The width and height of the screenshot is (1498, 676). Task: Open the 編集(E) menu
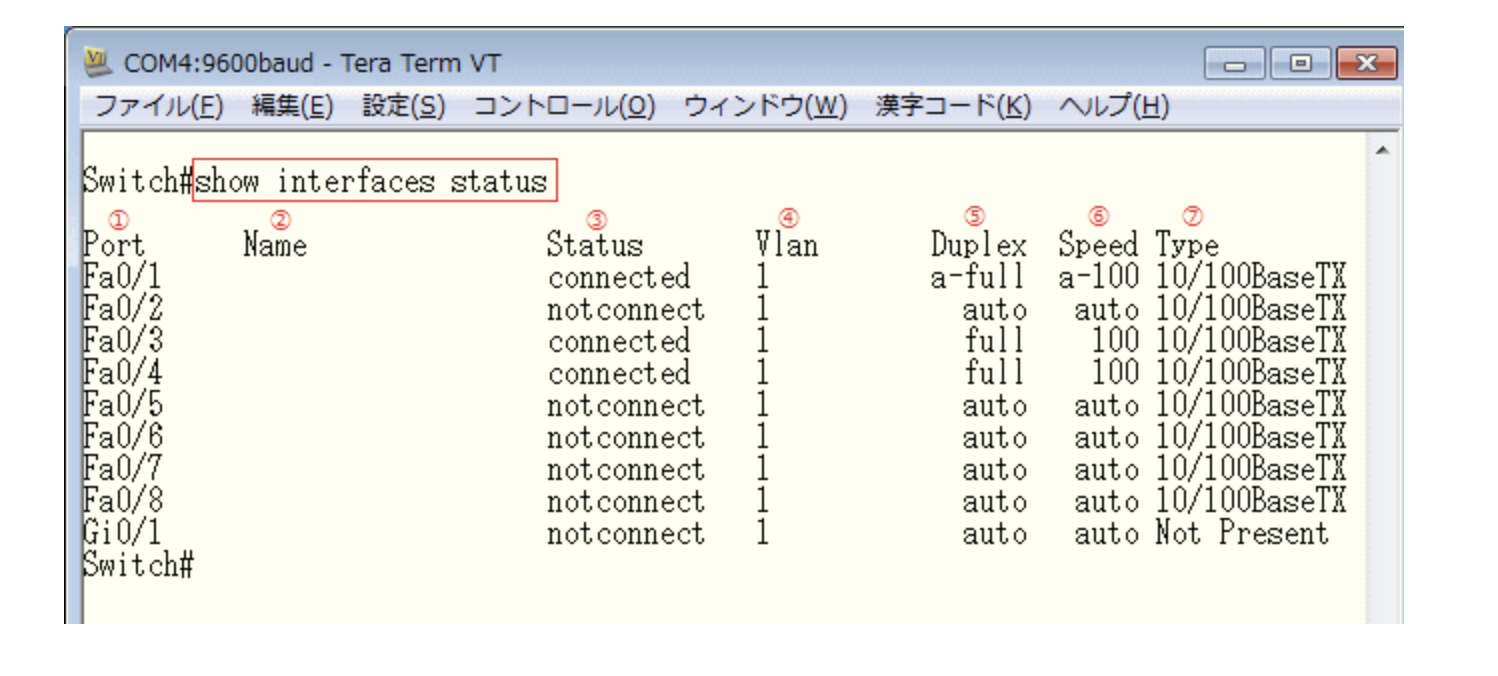tap(292, 106)
